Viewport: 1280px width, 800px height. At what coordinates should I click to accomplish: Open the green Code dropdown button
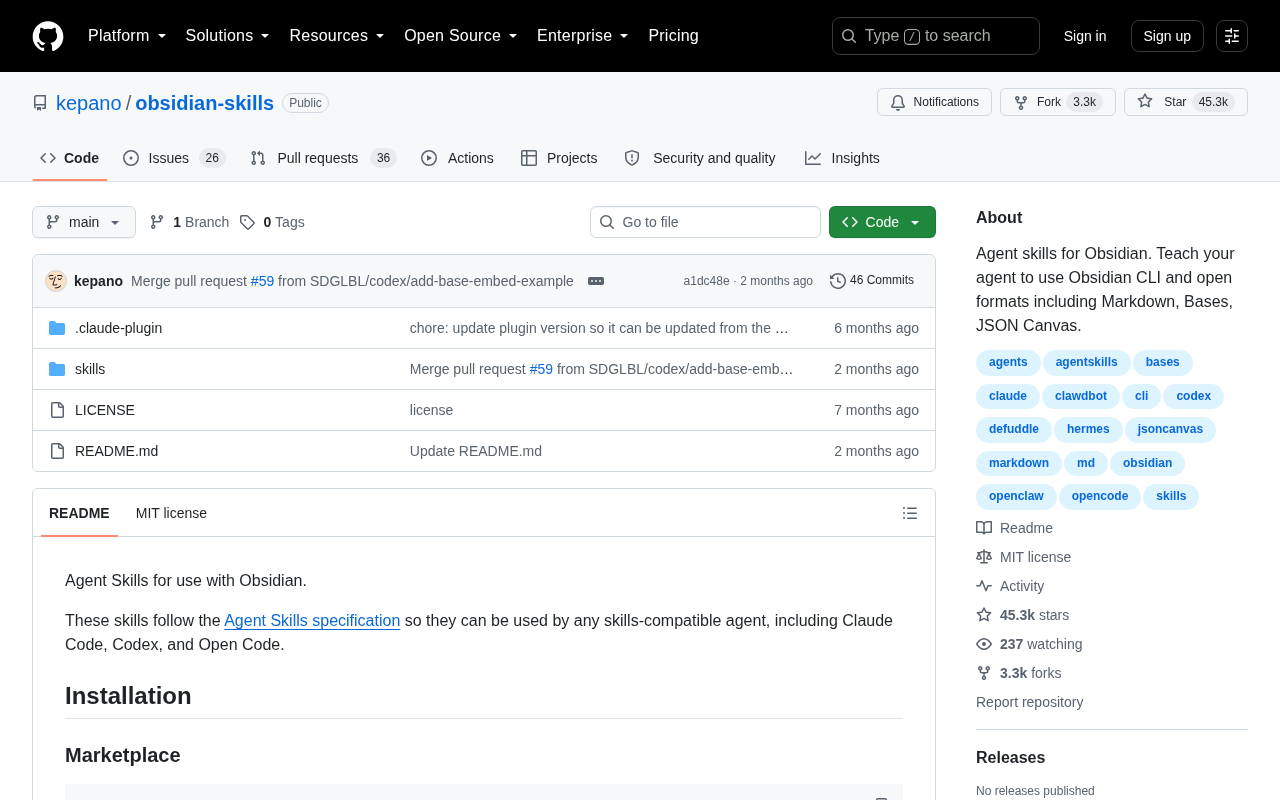pyautogui.click(x=882, y=222)
